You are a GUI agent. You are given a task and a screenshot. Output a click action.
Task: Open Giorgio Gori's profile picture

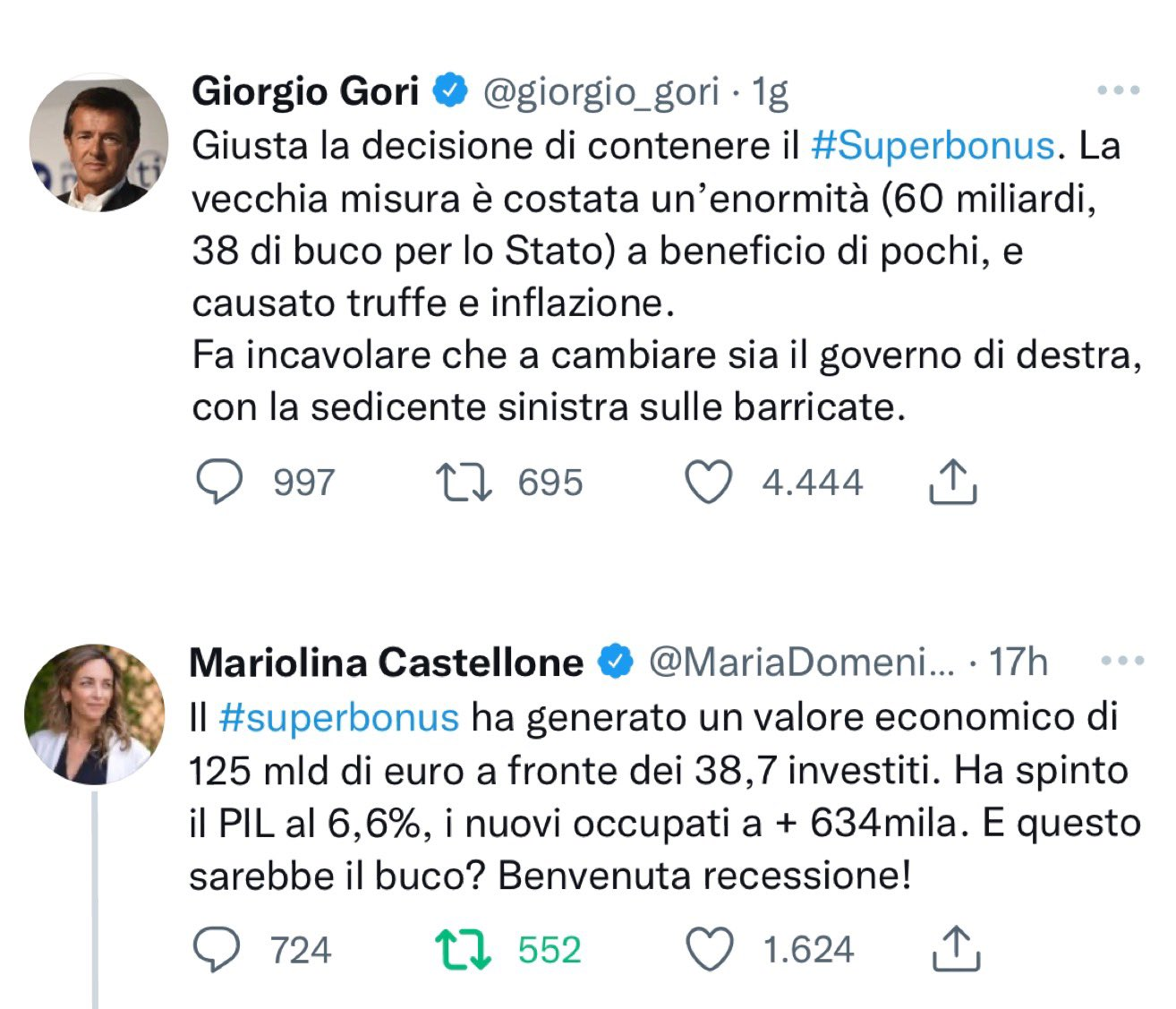98,143
